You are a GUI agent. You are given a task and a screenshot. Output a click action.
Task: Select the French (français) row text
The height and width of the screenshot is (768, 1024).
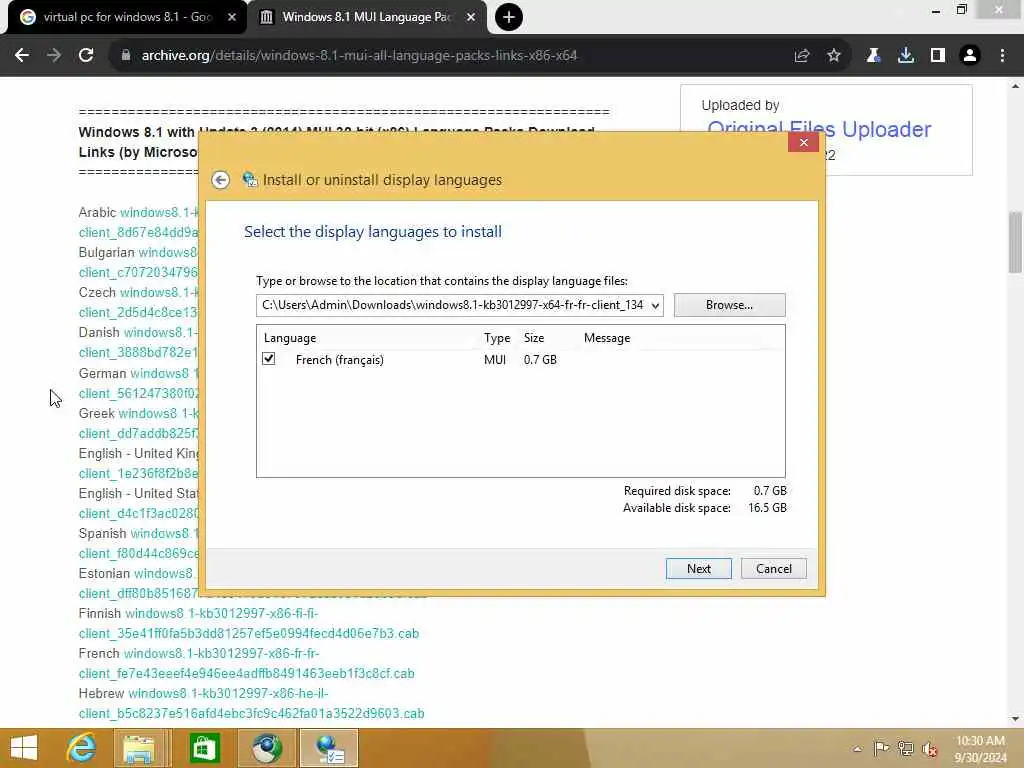(340, 360)
